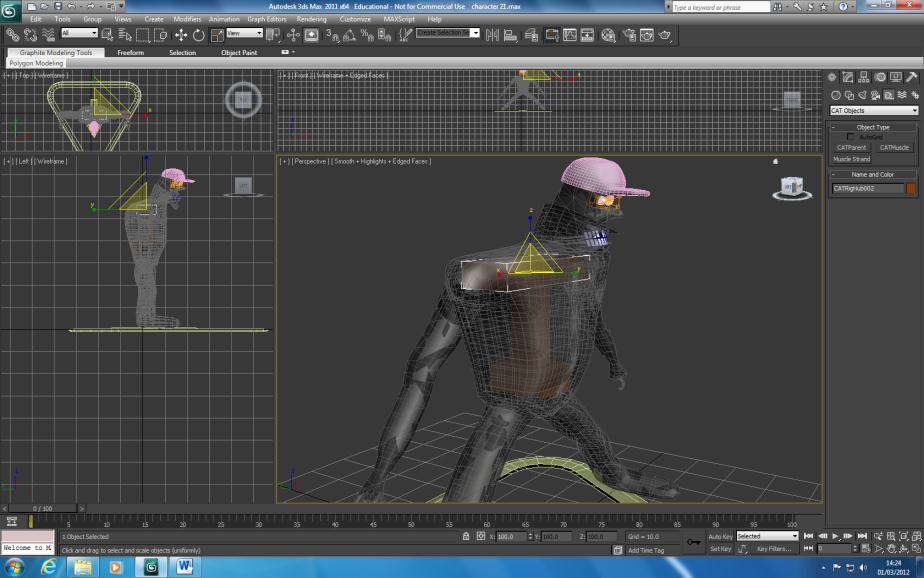Open the Utilities panel hammer icon
This screenshot has width=924, height=578.
(912, 77)
